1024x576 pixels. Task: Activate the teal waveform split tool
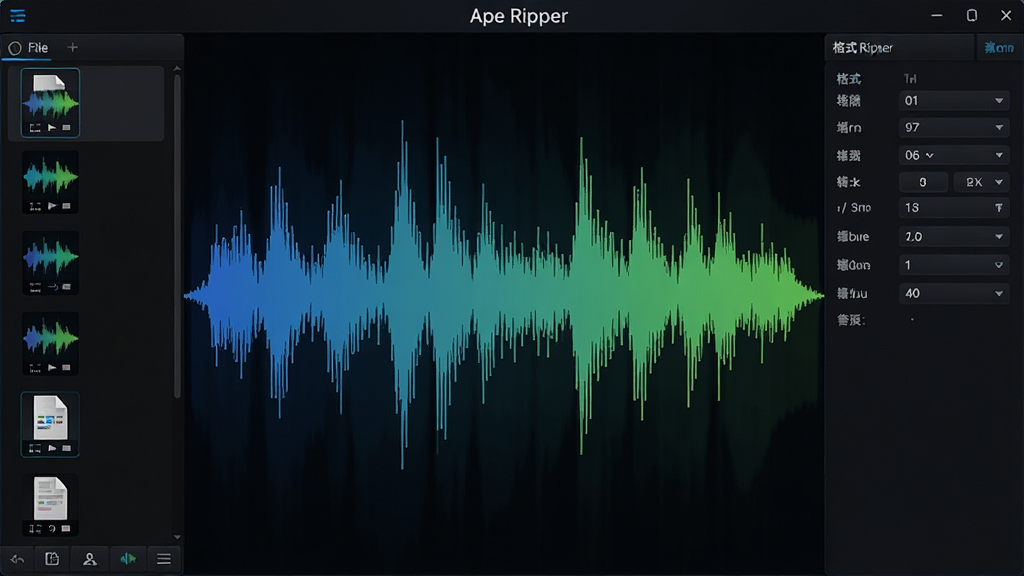pyautogui.click(x=127, y=559)
